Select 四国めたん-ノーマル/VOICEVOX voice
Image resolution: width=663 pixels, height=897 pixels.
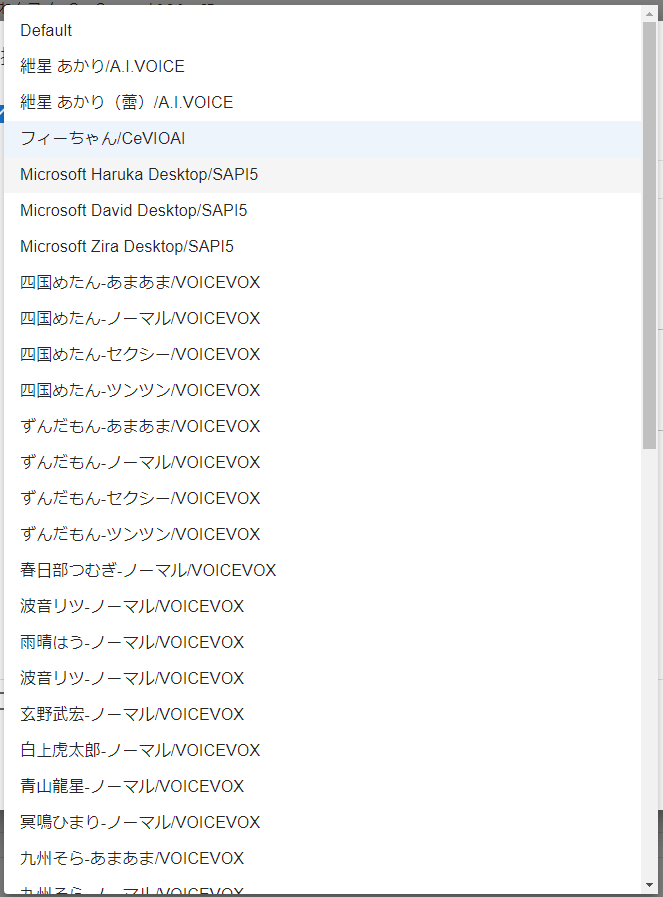tap(140, 319)
